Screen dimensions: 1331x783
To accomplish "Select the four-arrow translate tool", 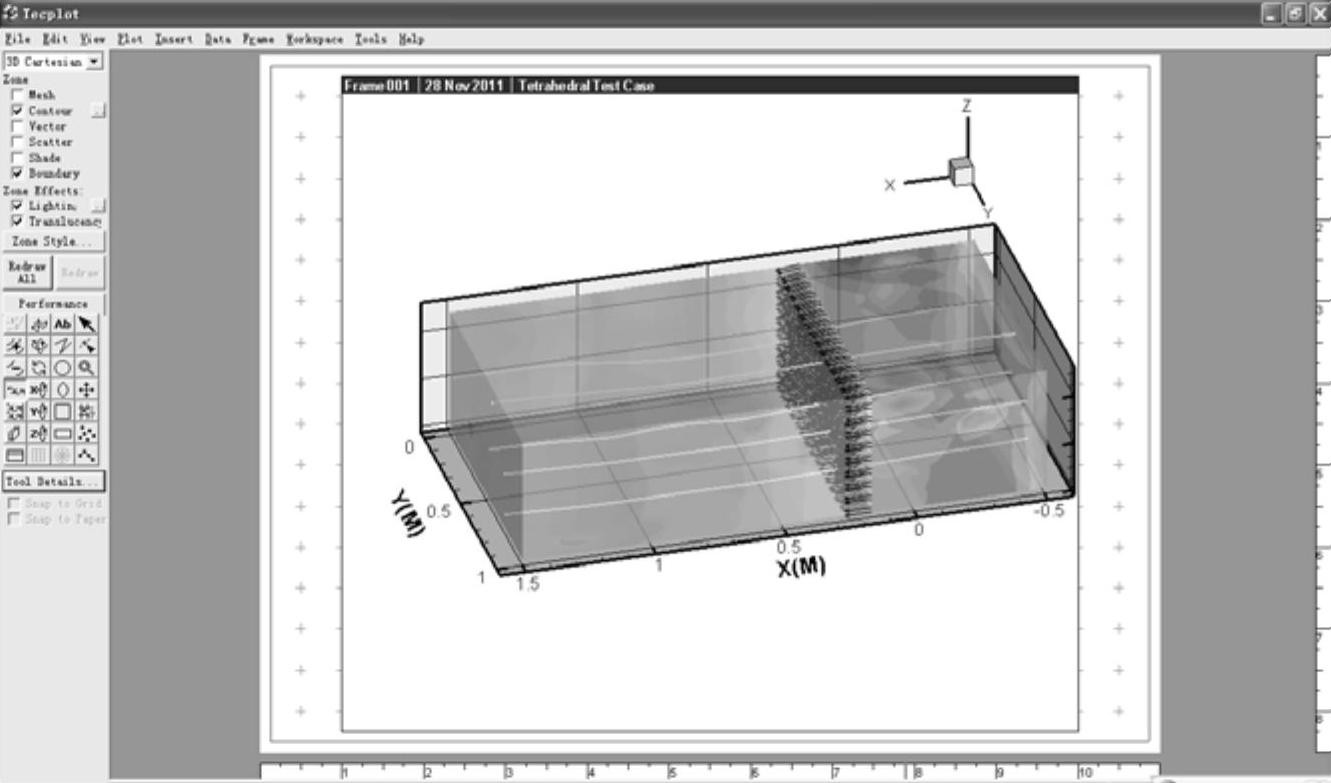I will [x=86, y=389].
